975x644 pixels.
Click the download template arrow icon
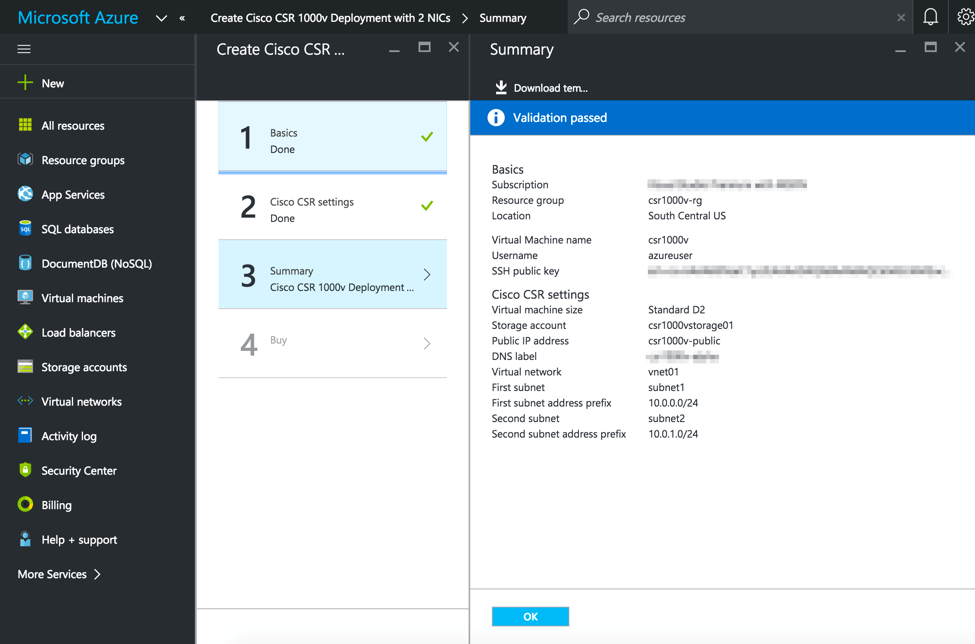point(501,88)
